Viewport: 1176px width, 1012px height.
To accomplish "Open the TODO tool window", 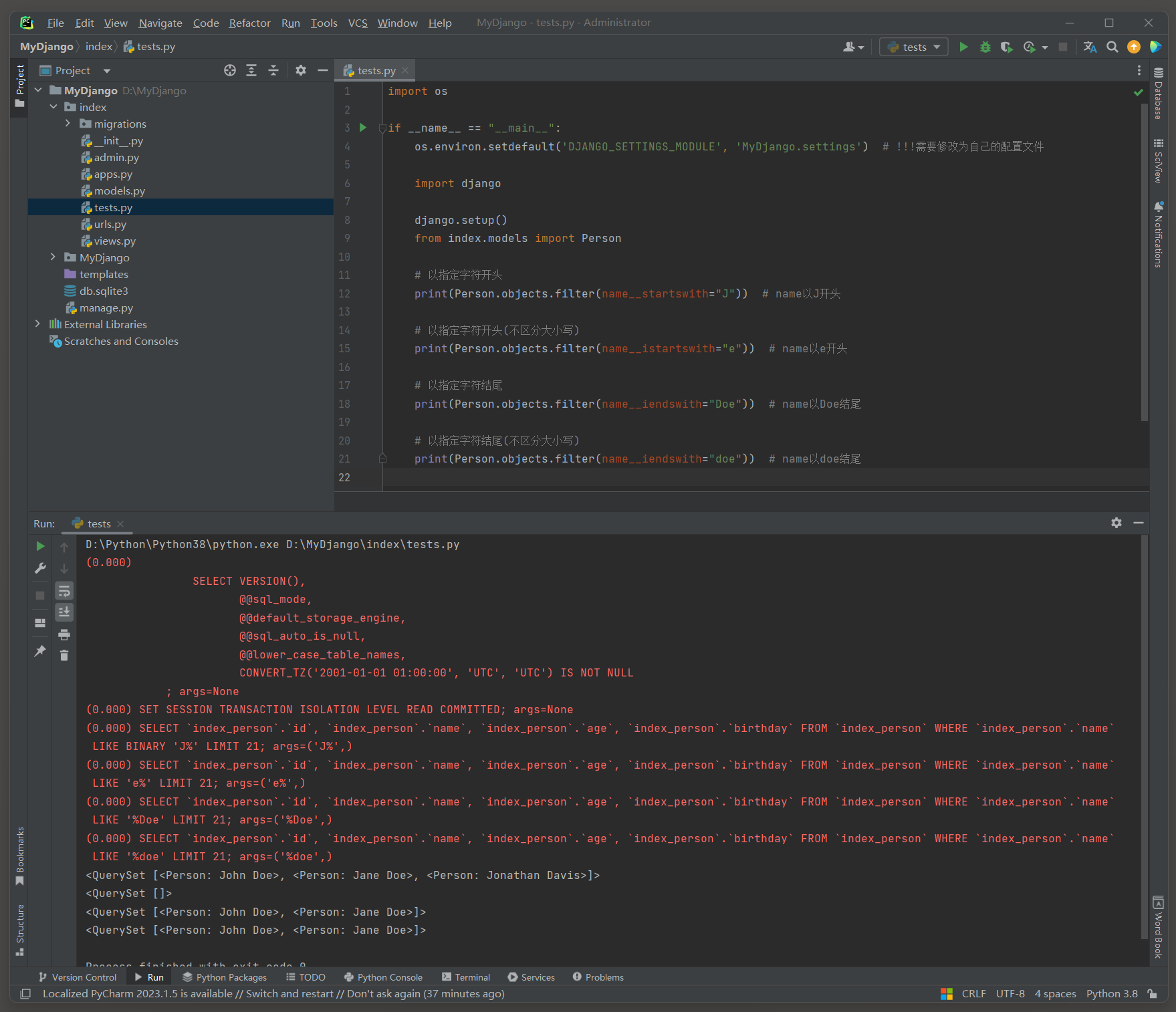I will [306, 977].
